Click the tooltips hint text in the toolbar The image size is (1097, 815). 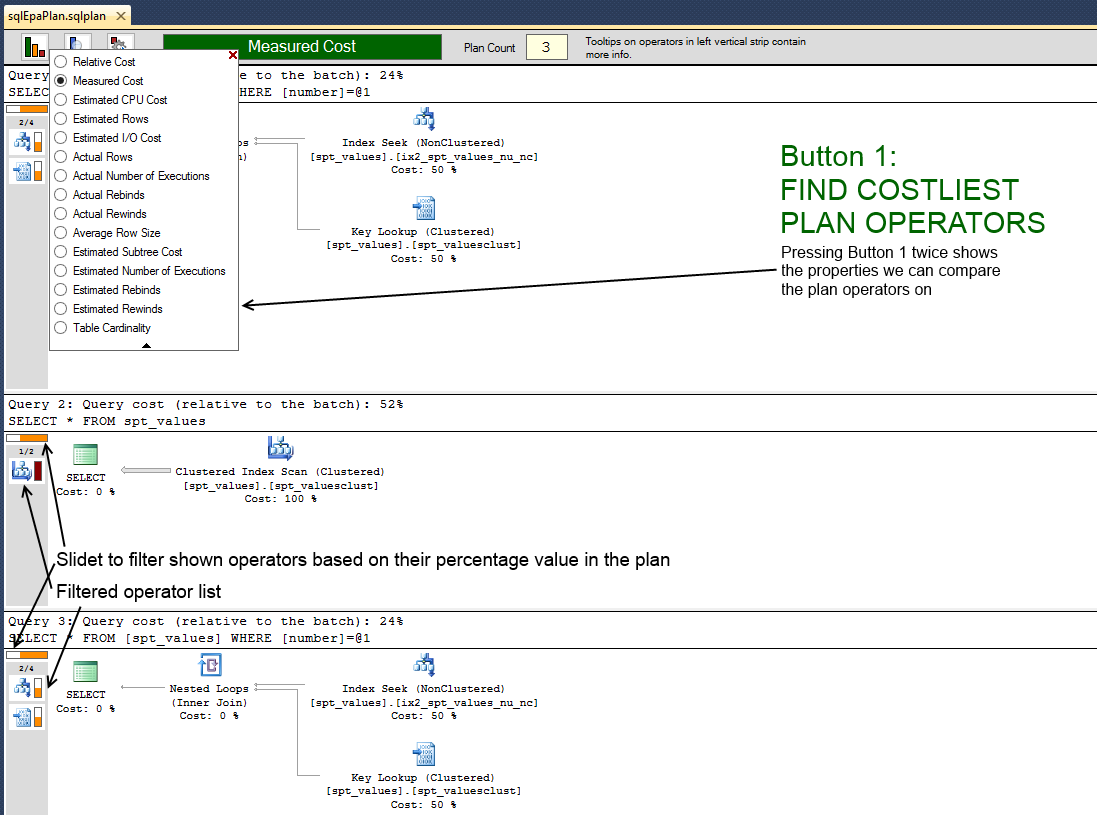695,48
